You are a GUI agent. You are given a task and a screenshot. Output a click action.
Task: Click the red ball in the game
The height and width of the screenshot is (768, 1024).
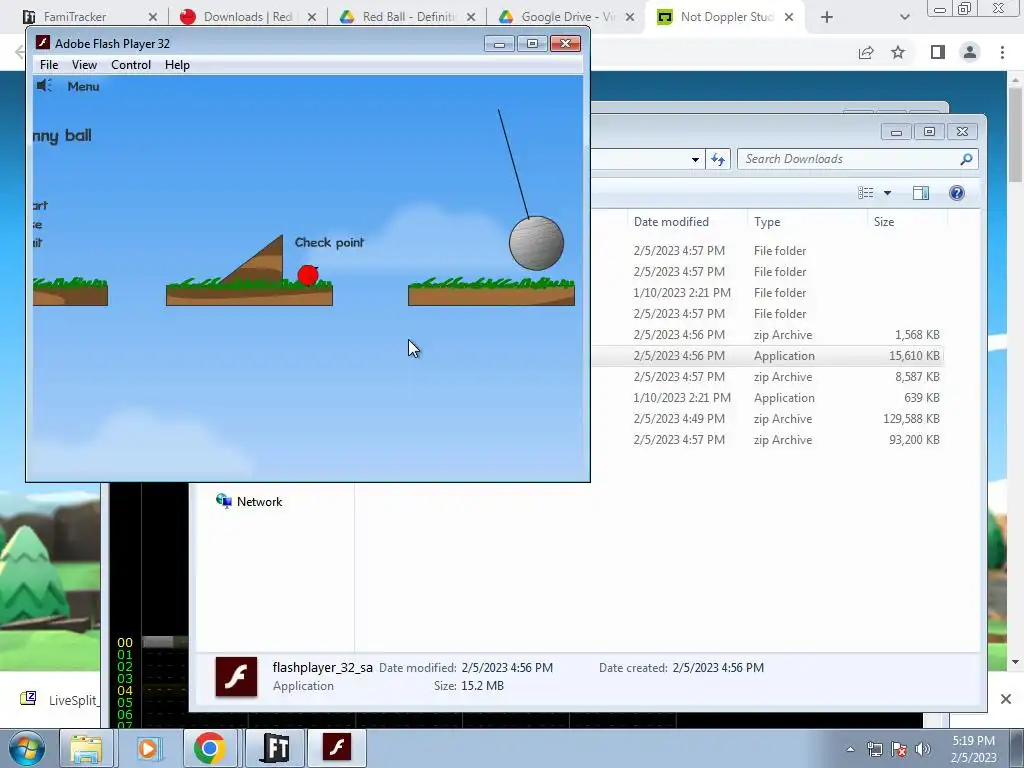pyautogui.click(x=308, y=275)
